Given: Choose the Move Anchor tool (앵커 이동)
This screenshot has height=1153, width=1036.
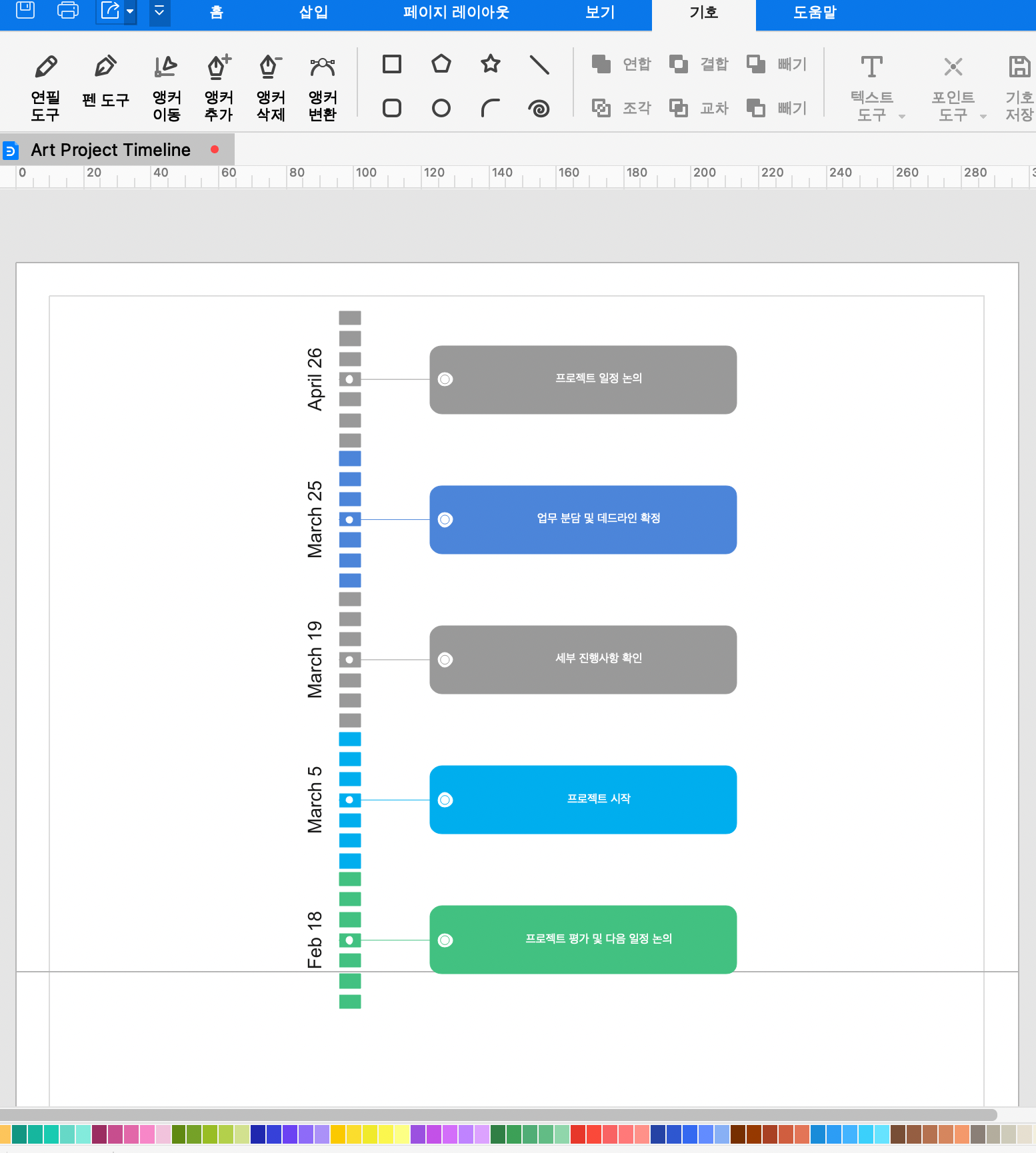Looking at the screenshot, I should click(x=166, y=87).
